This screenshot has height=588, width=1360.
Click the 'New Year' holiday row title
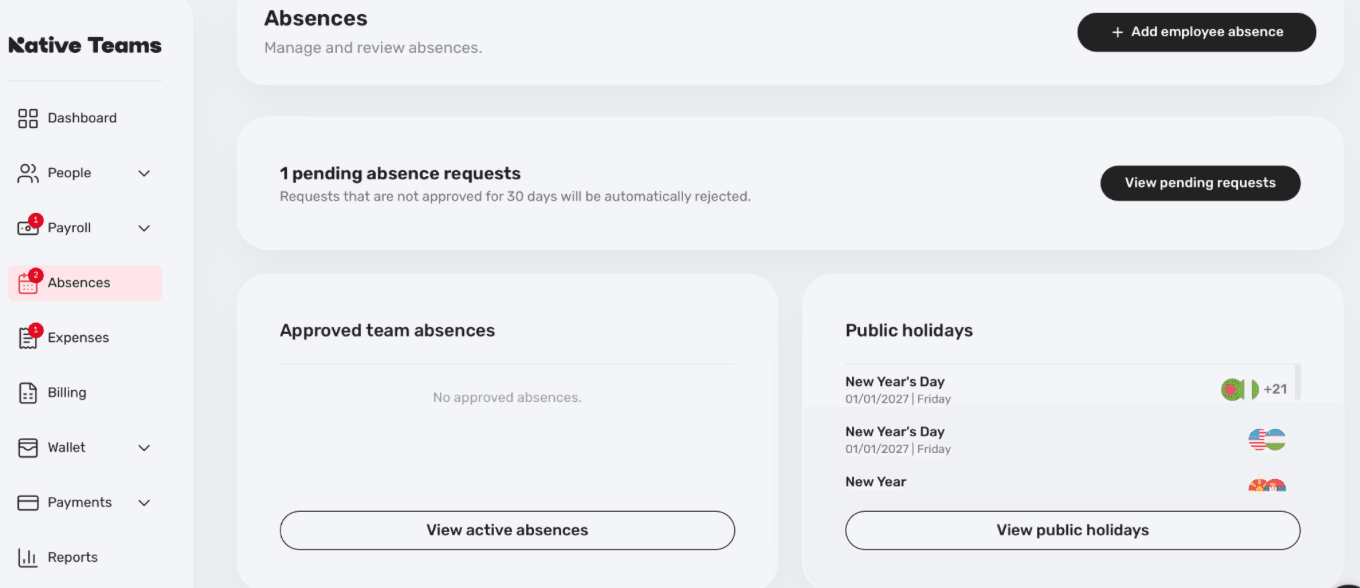(x=876, y=482)
